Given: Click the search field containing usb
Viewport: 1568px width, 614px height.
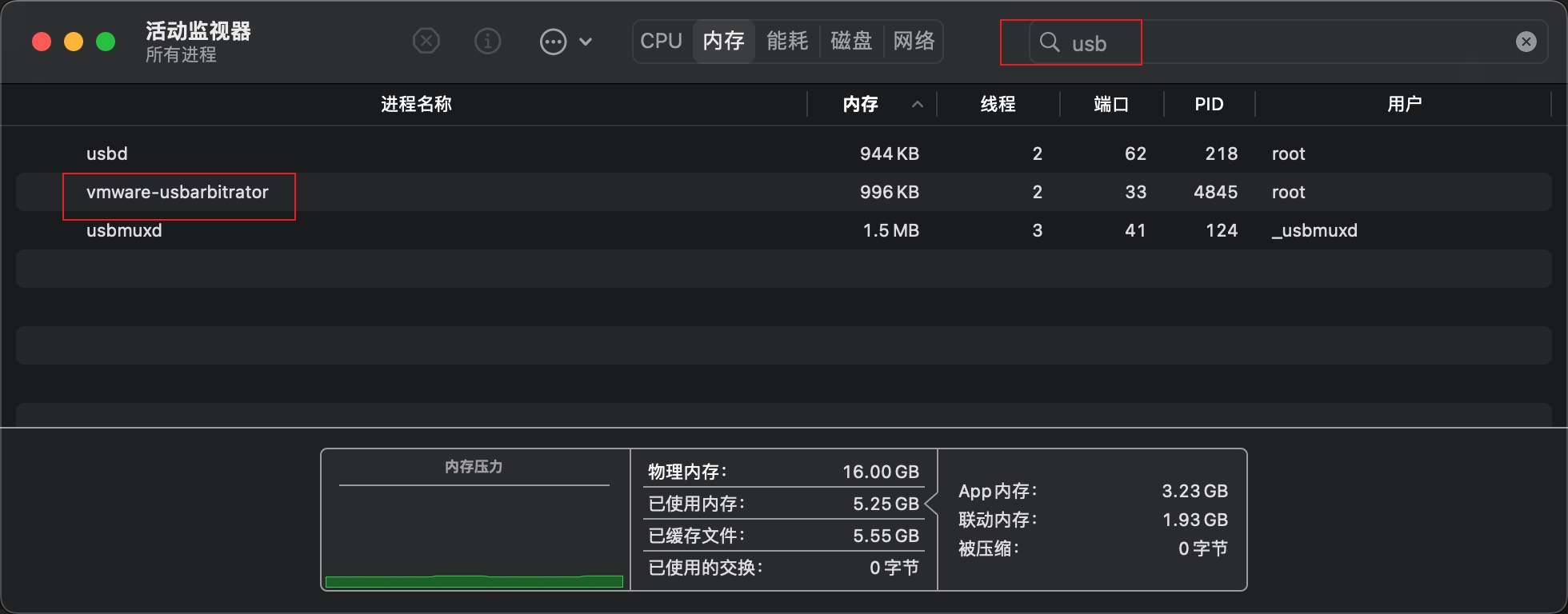Looking at the screenshot, I should [x=1280, y=42].
